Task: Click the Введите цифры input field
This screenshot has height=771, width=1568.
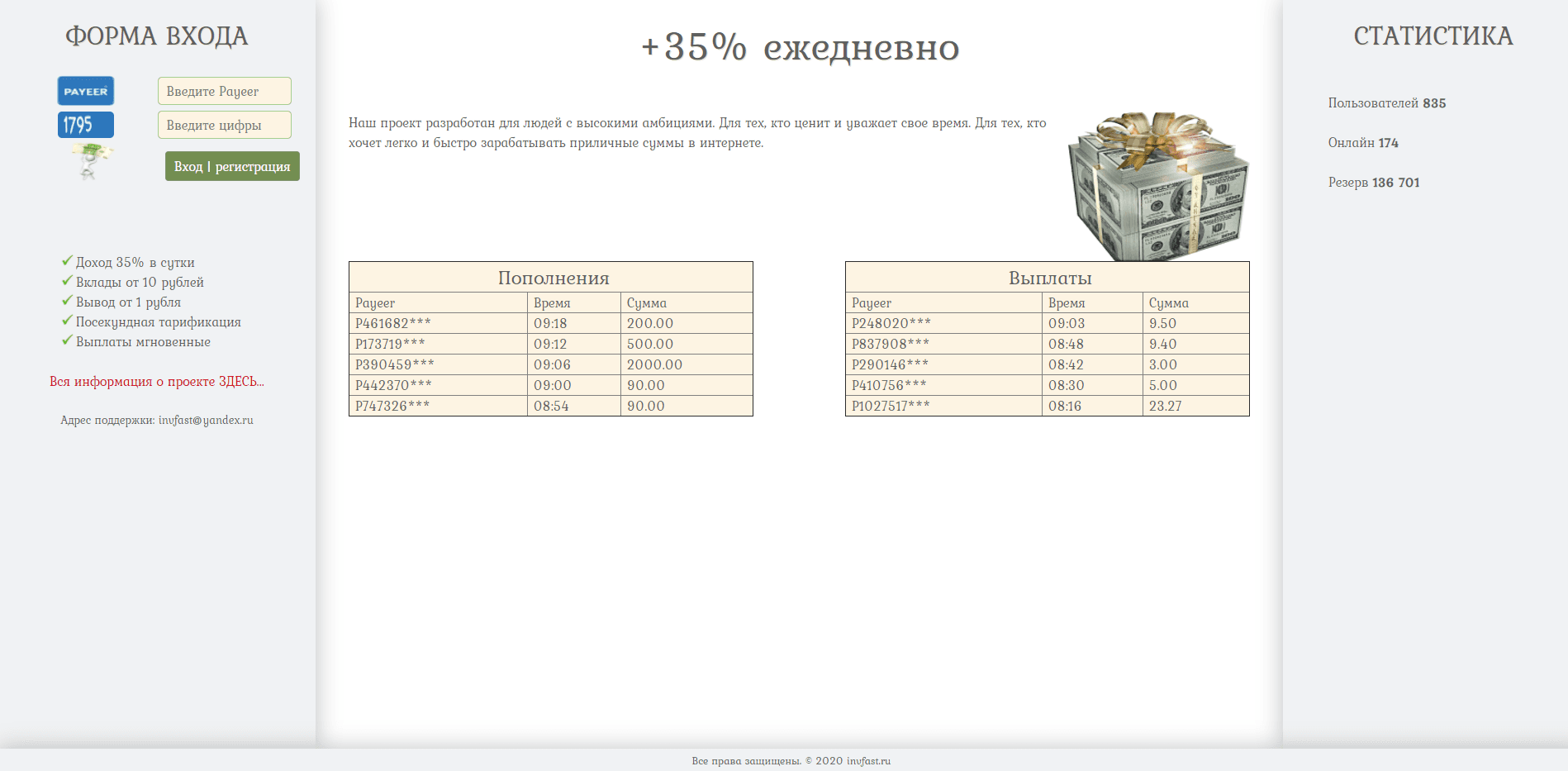Action: click(x=224, y=125)
